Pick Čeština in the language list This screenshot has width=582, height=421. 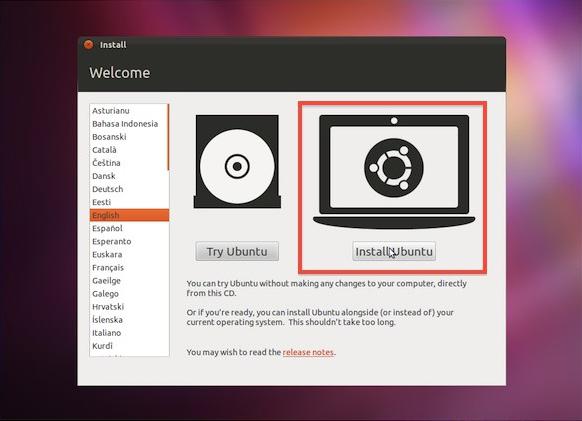click(x=129, y=163)
